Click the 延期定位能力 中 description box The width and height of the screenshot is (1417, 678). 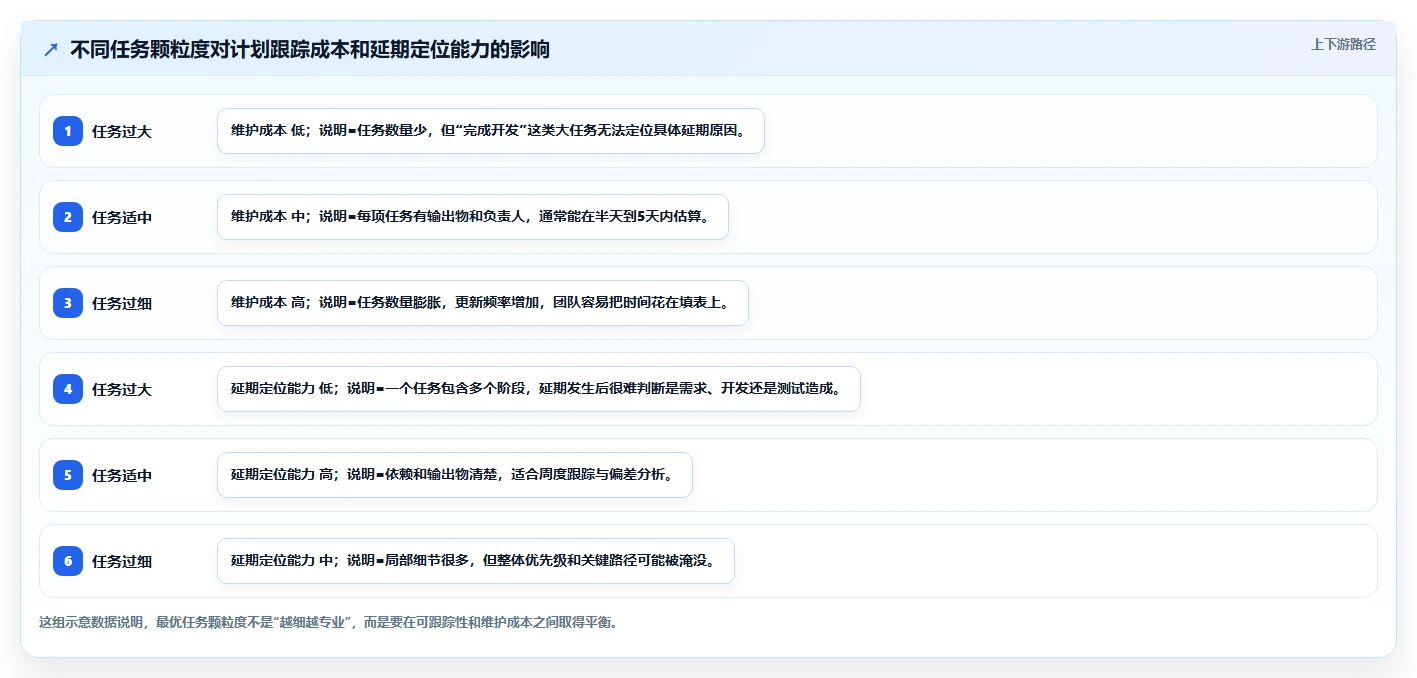pyautogui.click(x=476, y=561)
